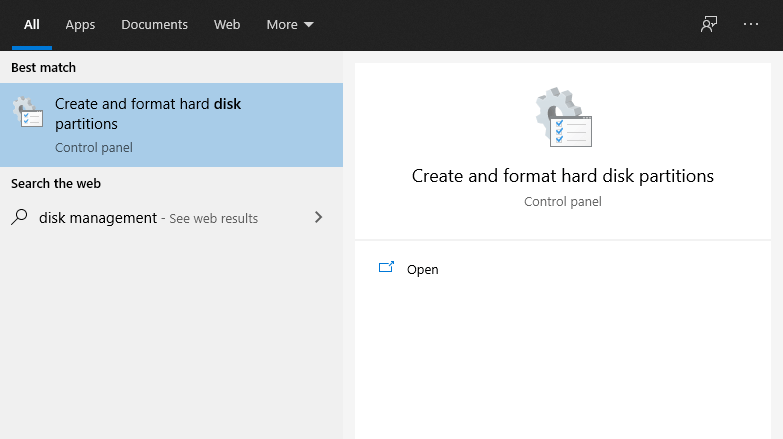Switch to the Documents tab
Image resolution: width=783 pixels, height=439 pixels.
154,24
